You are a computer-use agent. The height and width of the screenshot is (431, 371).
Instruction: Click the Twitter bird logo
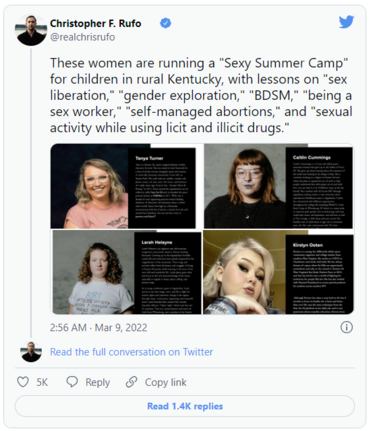point(346,22)
